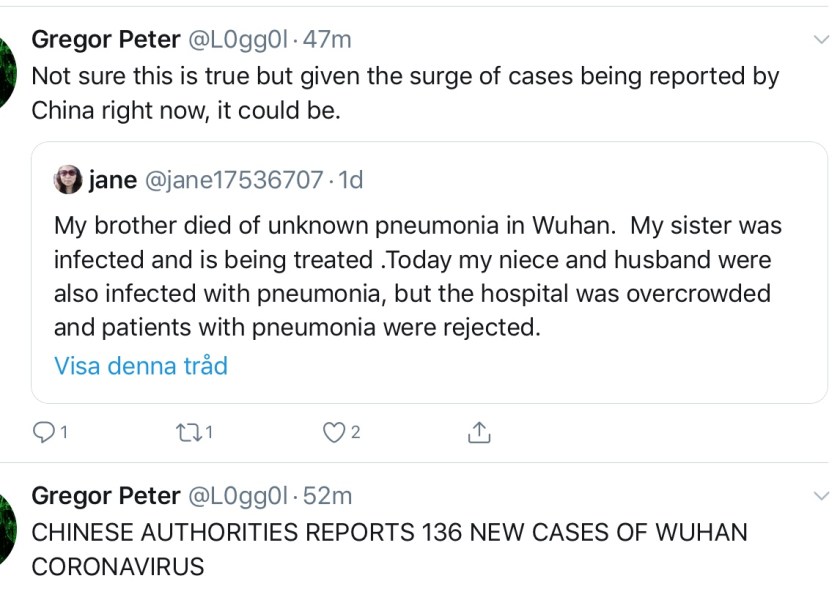Click the 1d timestamp on quoted tweet
The width and height of the screenshot is (840, 592).
pos(351,180)
